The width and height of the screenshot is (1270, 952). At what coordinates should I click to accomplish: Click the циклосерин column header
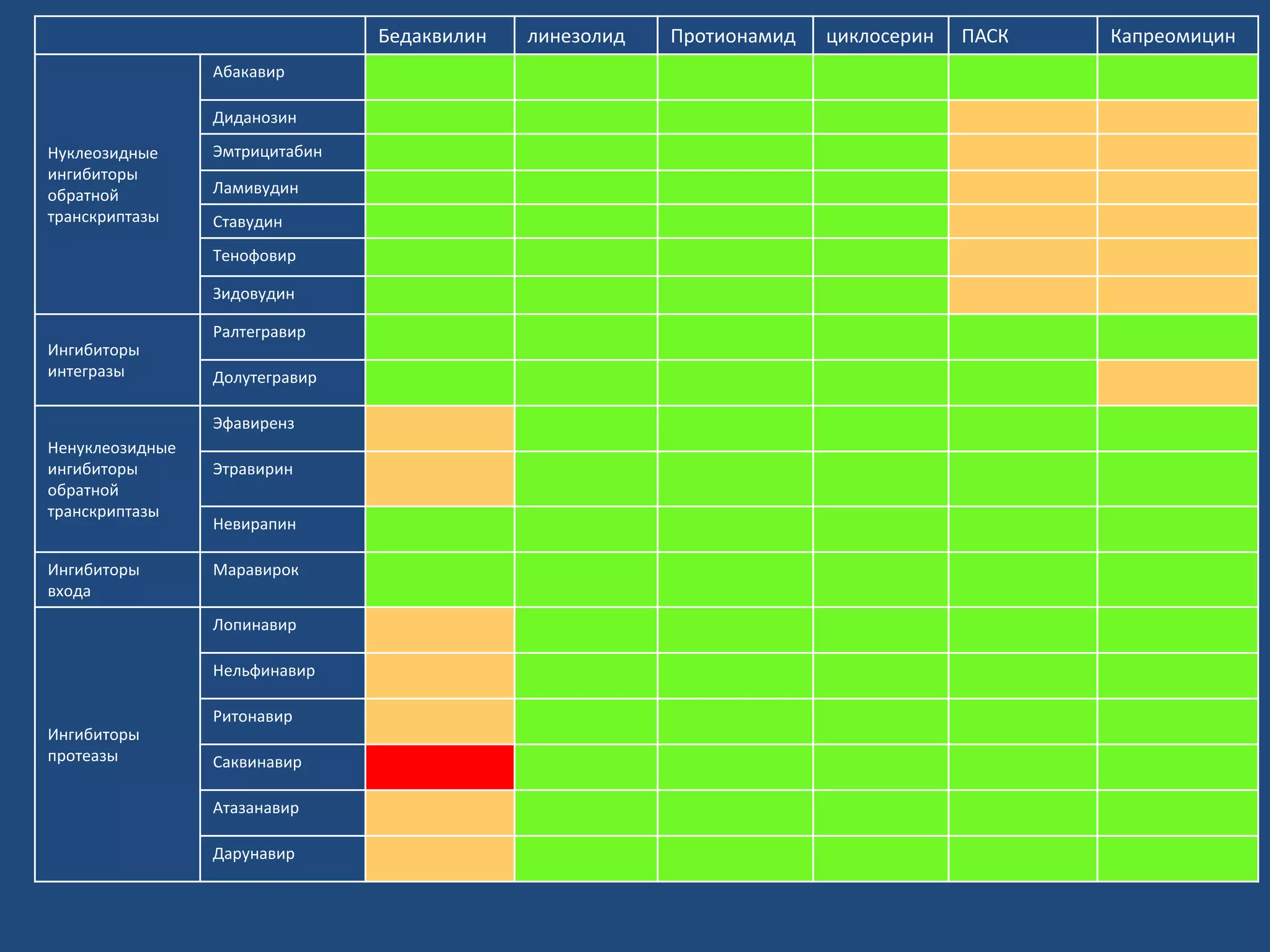tap(879, 36)
